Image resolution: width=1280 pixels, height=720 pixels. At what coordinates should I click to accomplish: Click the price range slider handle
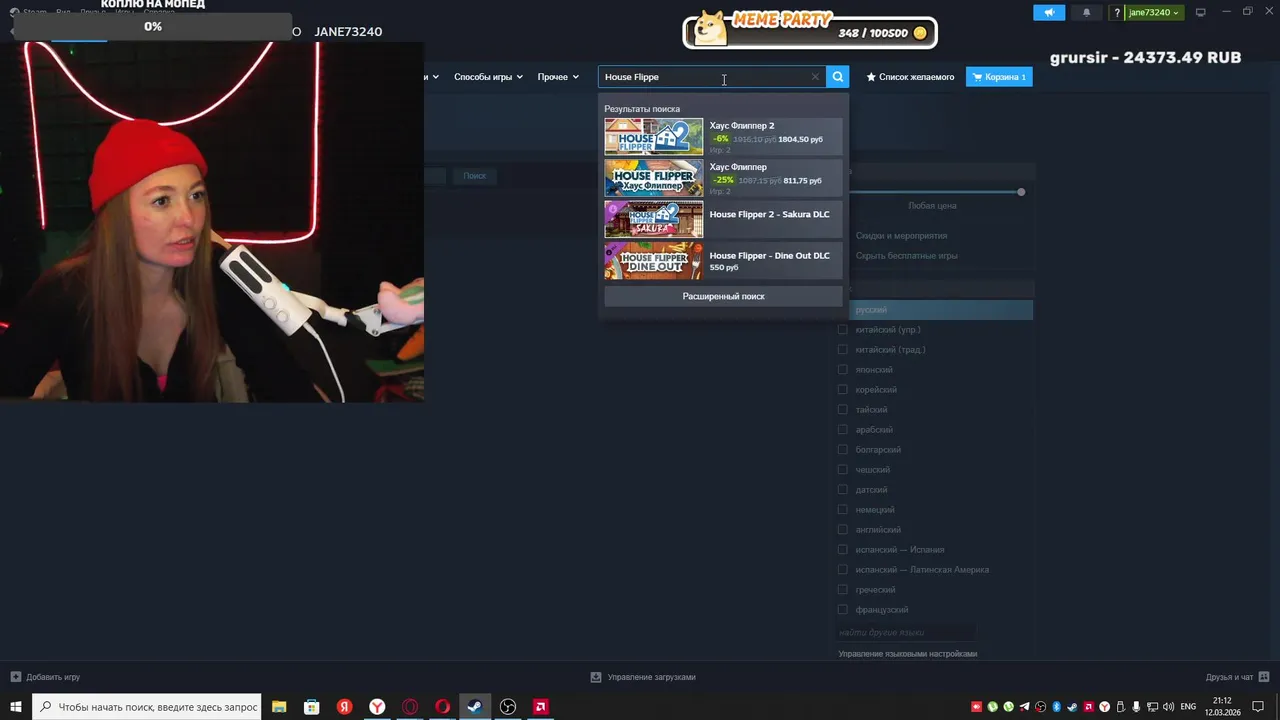(x=1021, y=192)
